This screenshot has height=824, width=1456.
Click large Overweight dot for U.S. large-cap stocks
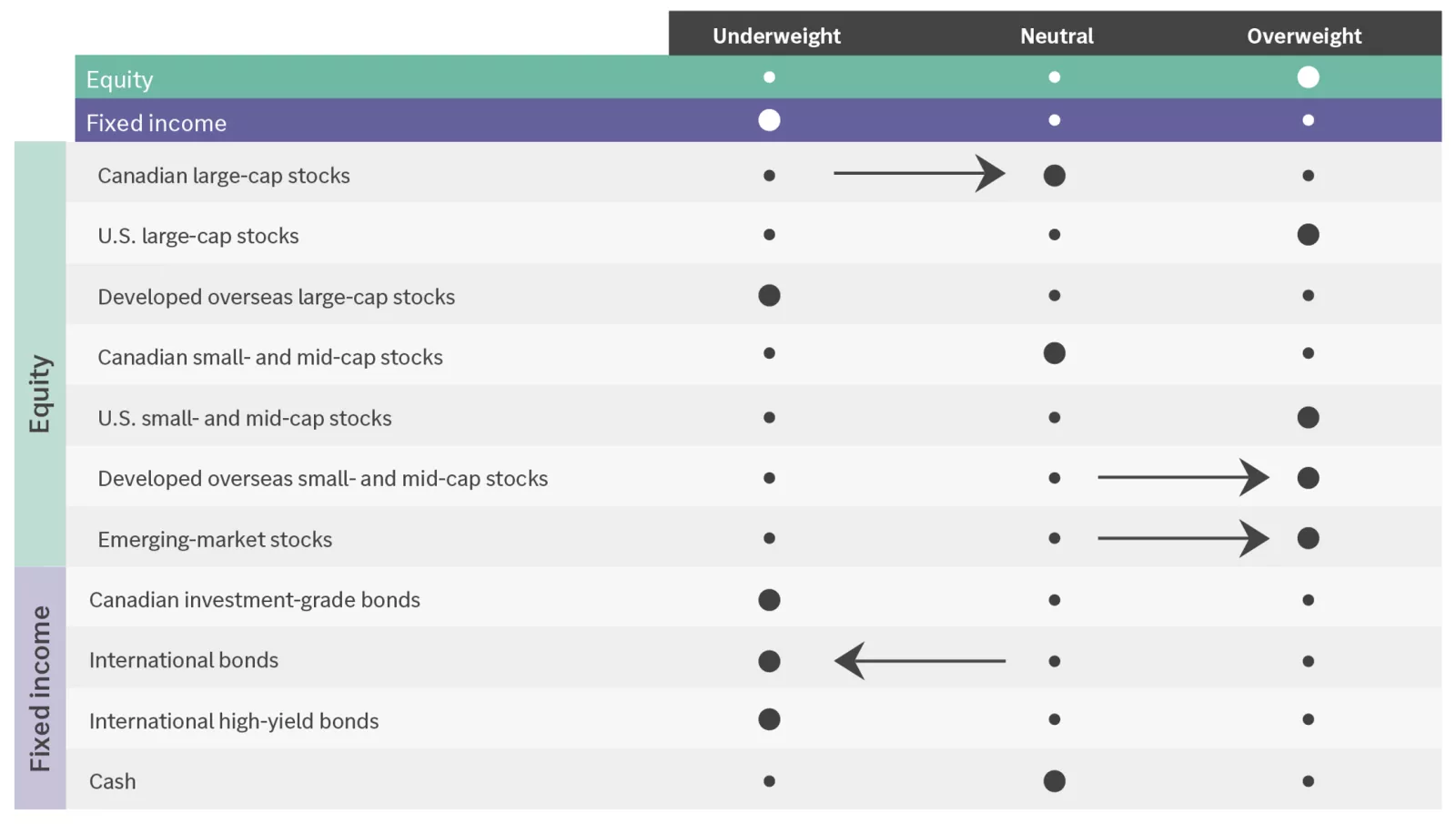pos(1308,235)
